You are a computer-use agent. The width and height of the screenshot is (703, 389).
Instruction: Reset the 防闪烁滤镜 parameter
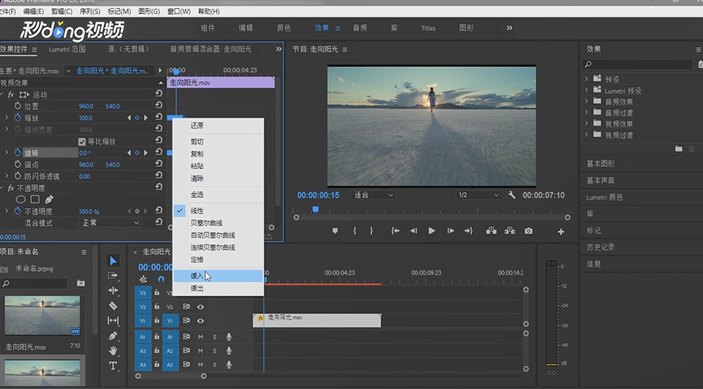tap(159, 176)
